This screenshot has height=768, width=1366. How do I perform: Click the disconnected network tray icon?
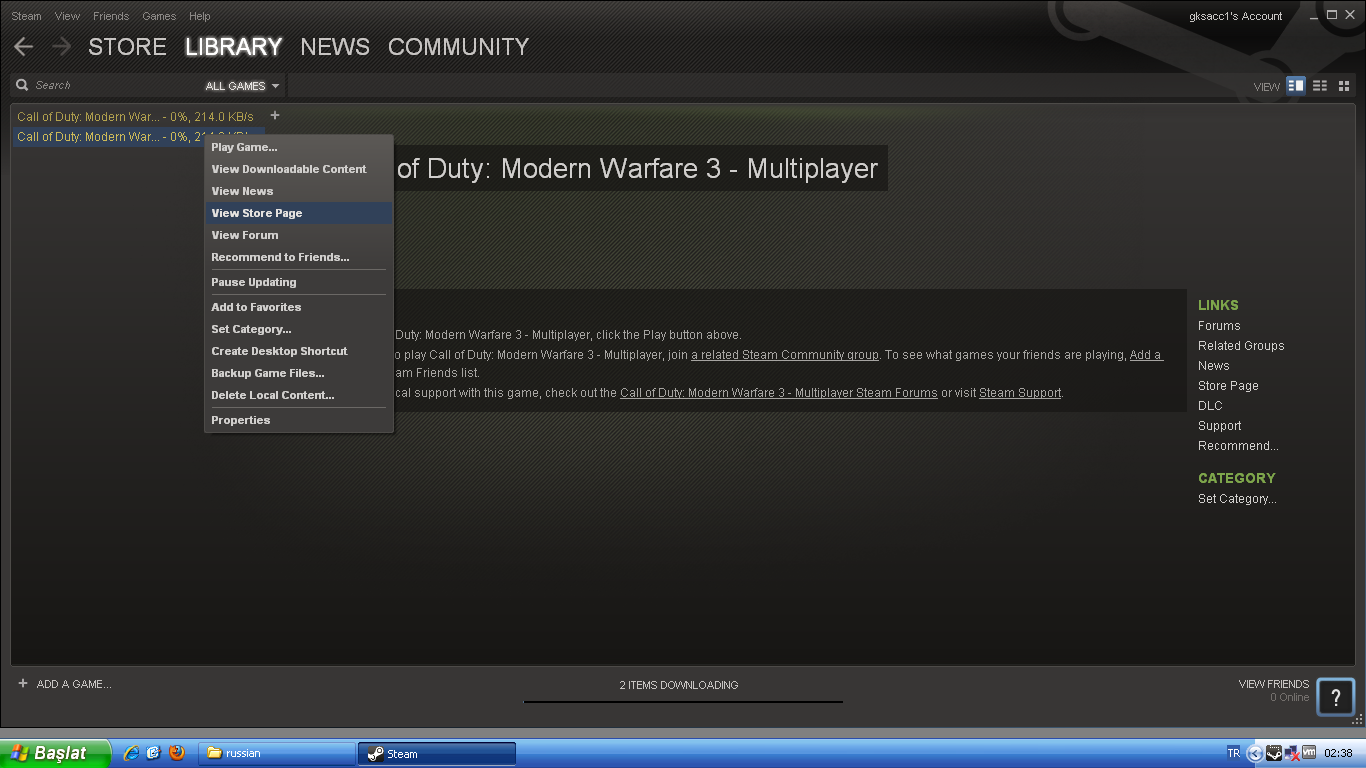pyautogui.click(x=1291, y=753)
